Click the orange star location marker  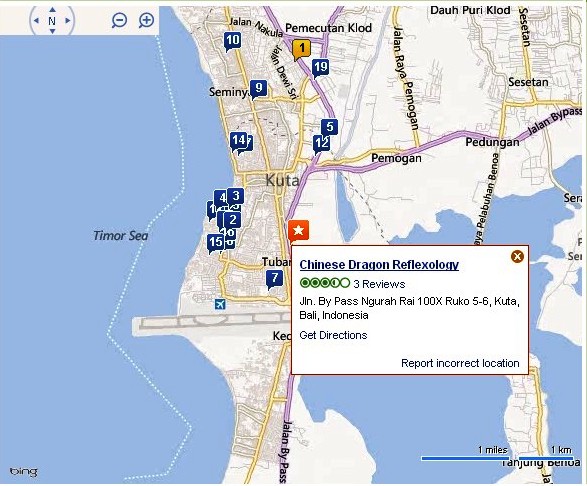coord(298,231)
